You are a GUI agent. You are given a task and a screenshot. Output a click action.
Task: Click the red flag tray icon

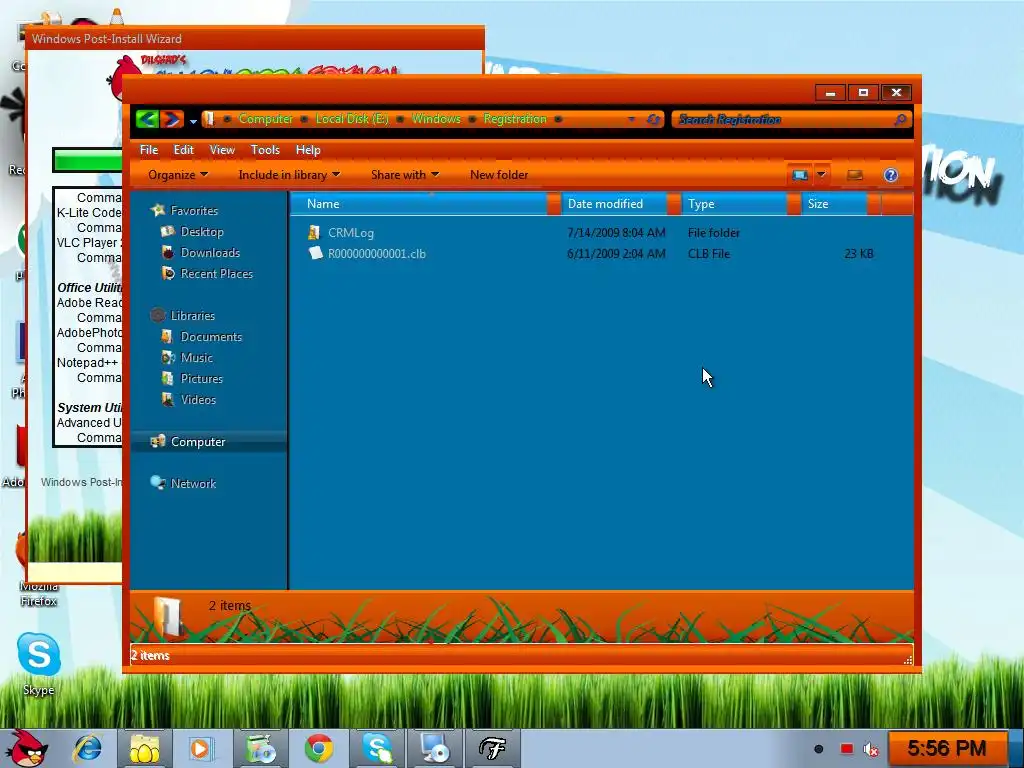point(846,749)
